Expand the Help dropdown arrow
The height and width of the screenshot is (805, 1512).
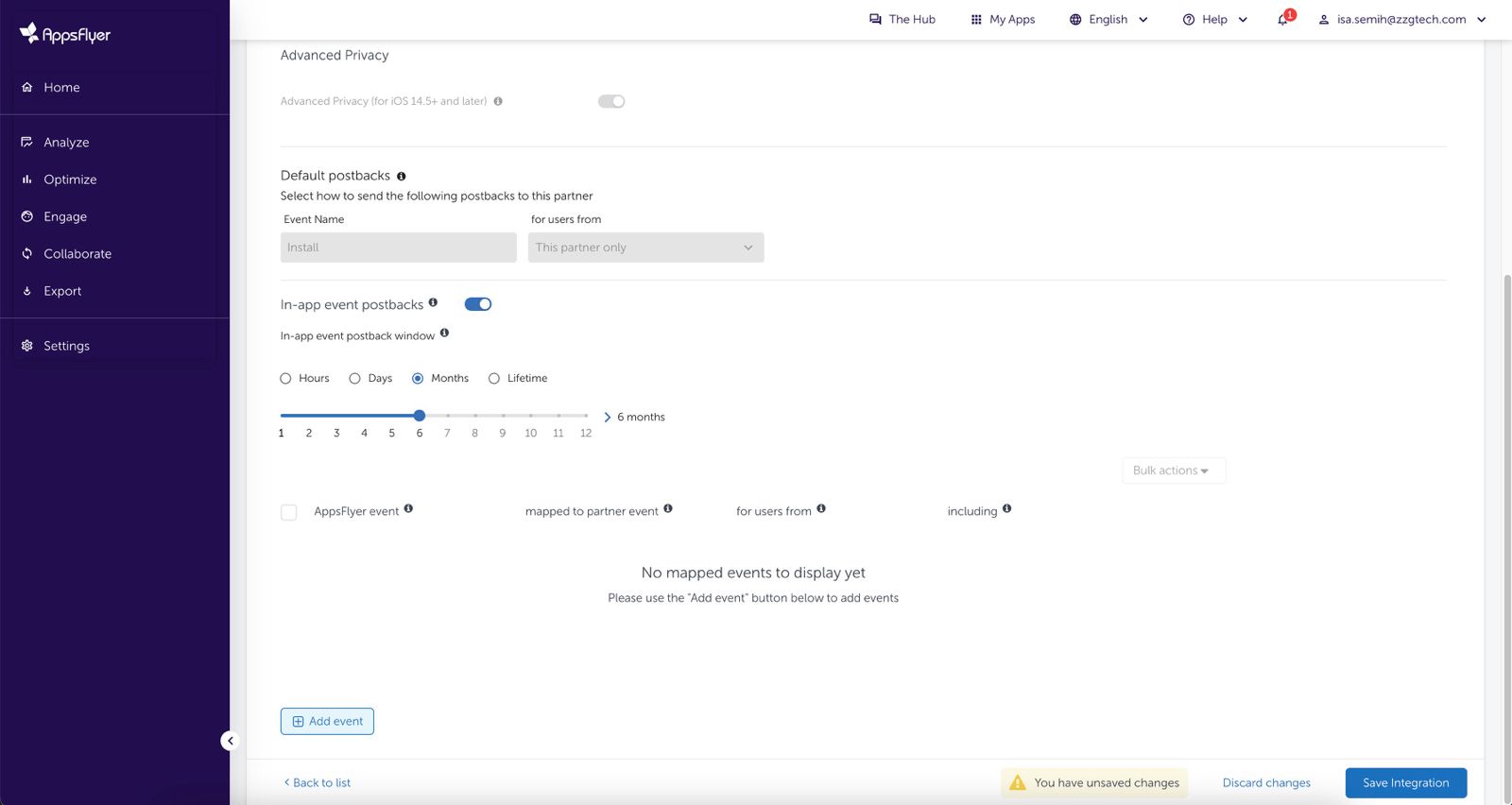[1243, 20]
